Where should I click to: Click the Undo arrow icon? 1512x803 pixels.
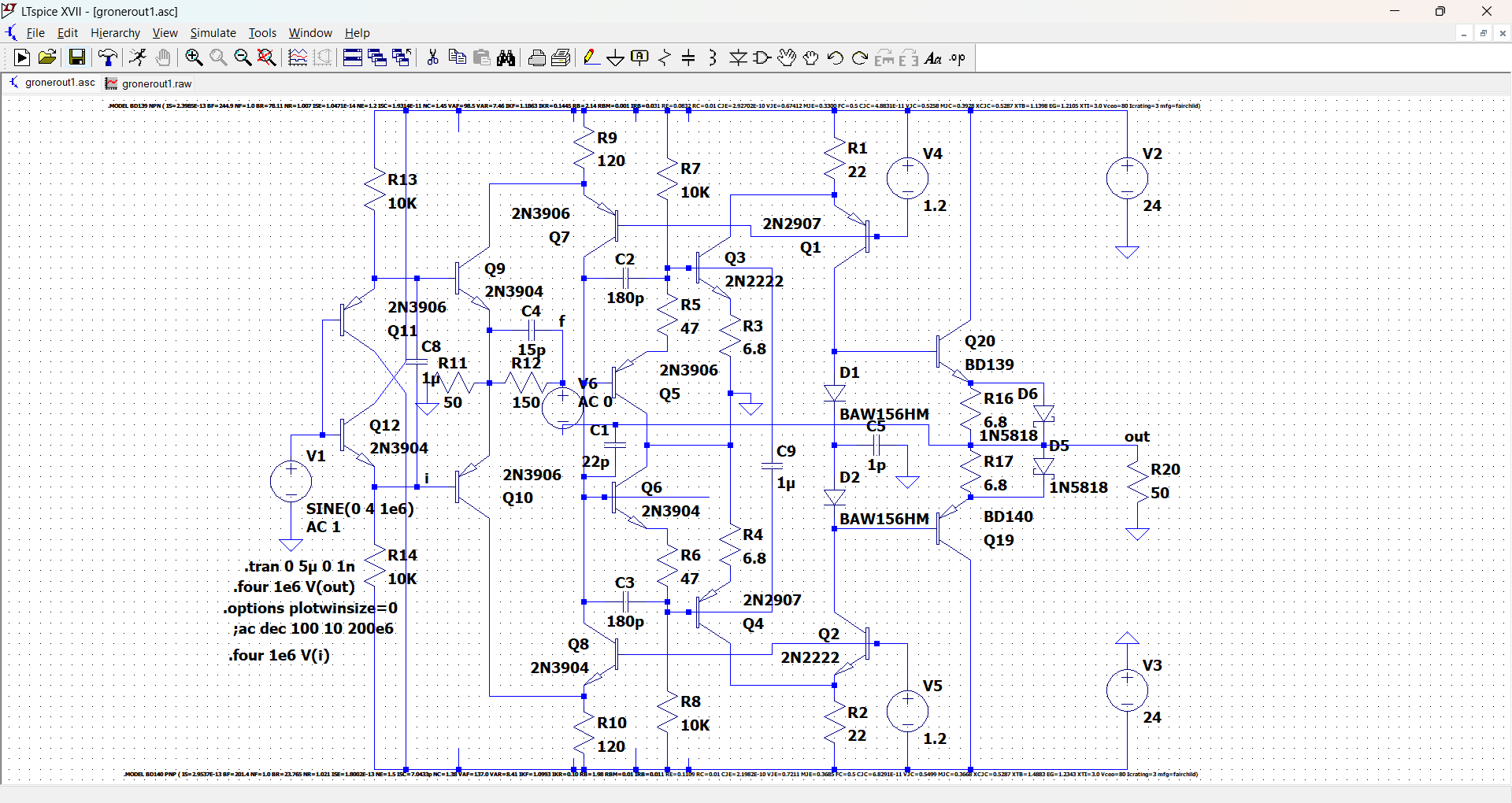836,57
